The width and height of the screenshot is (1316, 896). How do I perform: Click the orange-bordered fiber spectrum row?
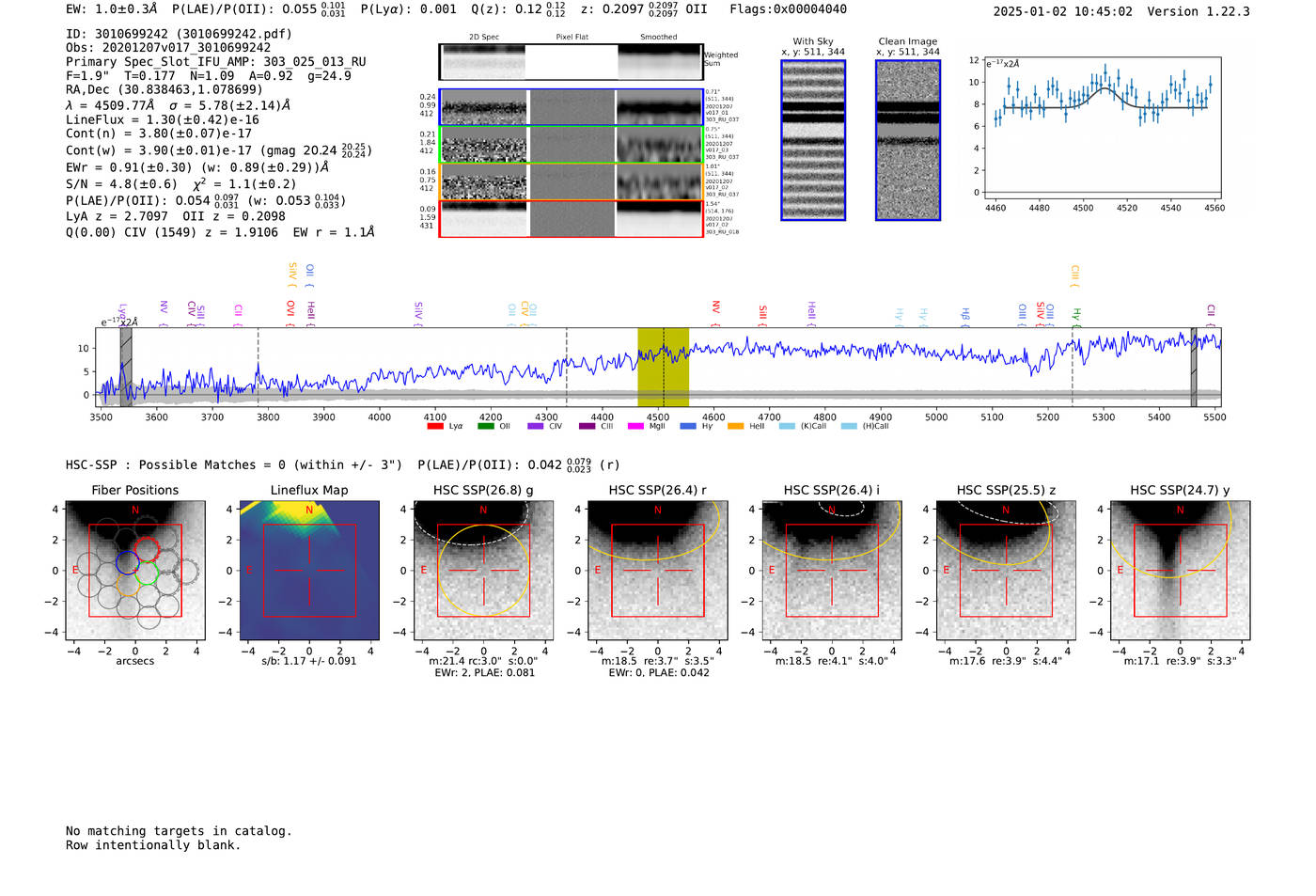[x=572, y=181]
